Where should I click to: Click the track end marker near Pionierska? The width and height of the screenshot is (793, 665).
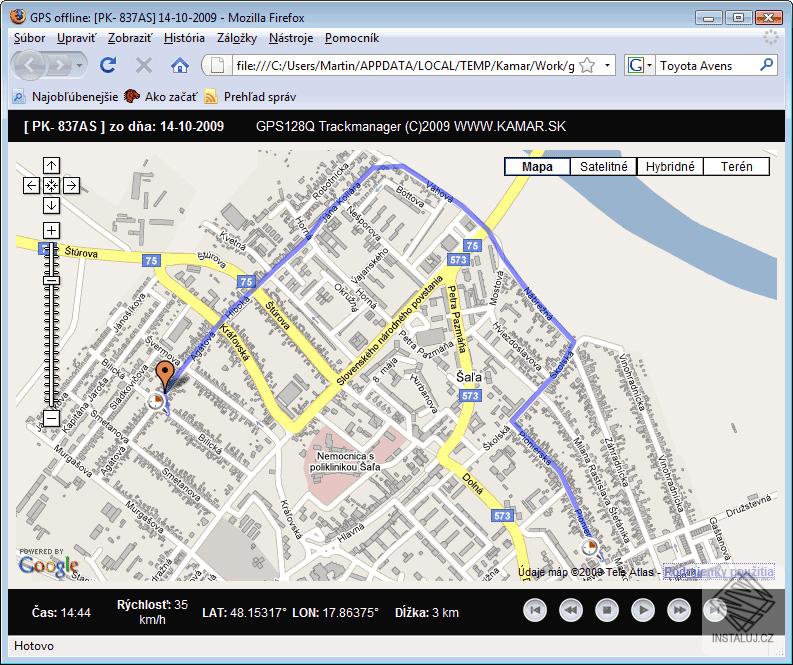coord(589,547)
